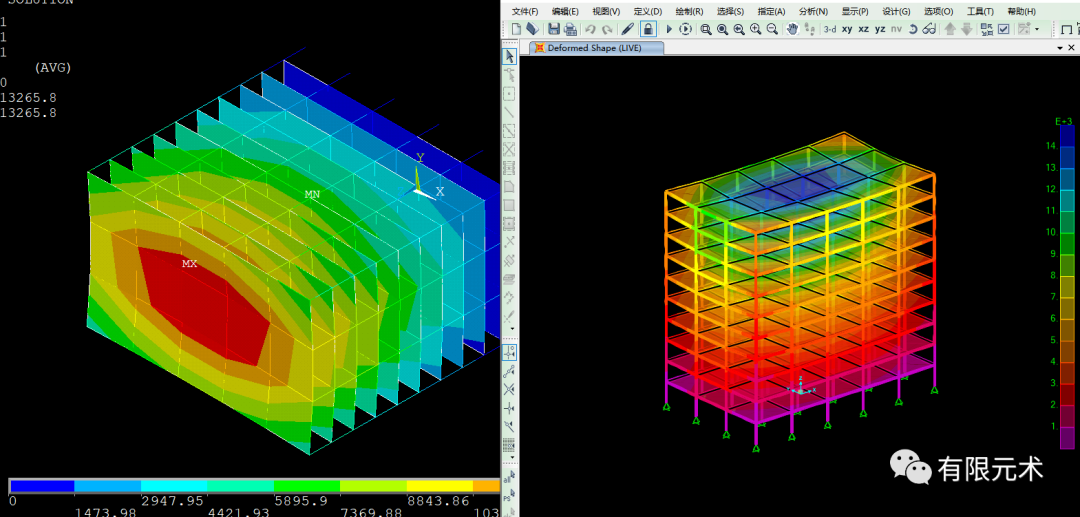Switch to the xz plane view
Viewport: 1080px width, 517px height.
coord(864,29)
